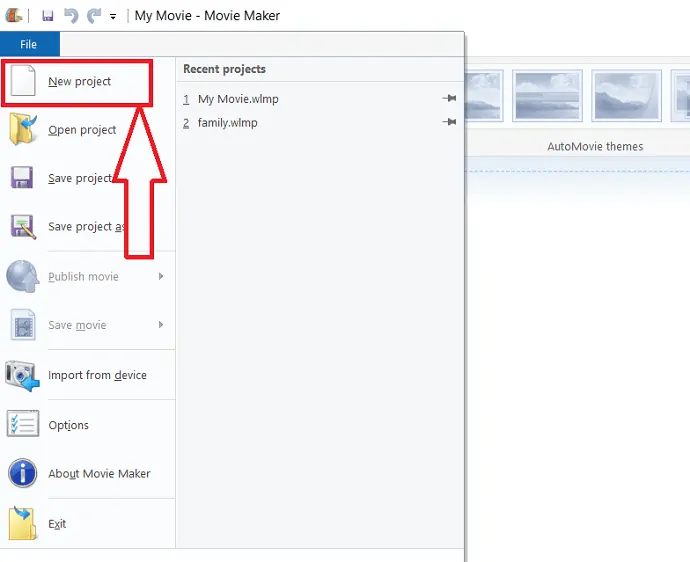Screen dimensions: 690x562
Task: Click the Redo arrow in quick access toolbar
Action: click(x=94, y=16)
